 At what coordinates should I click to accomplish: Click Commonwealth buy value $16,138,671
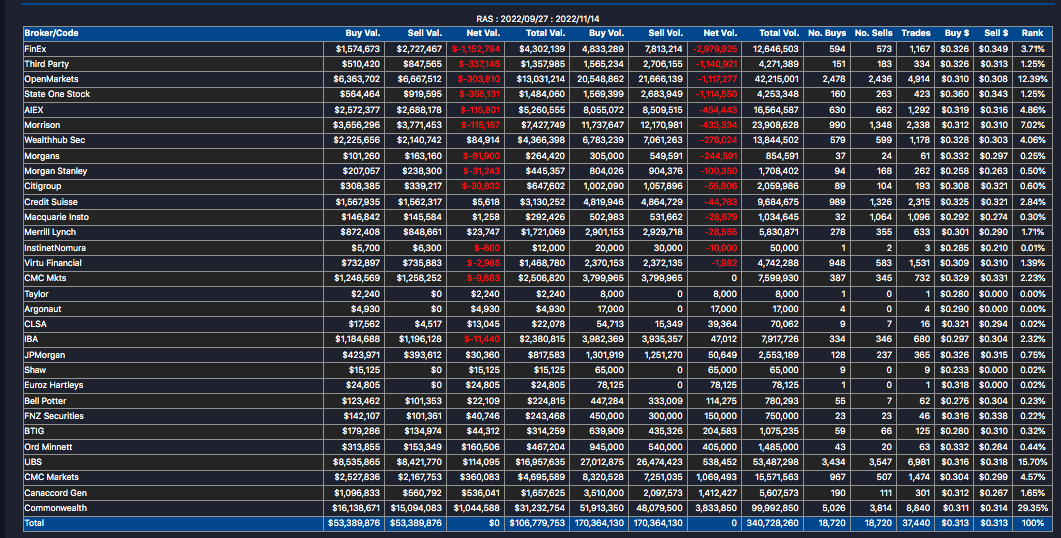point(356,508)
